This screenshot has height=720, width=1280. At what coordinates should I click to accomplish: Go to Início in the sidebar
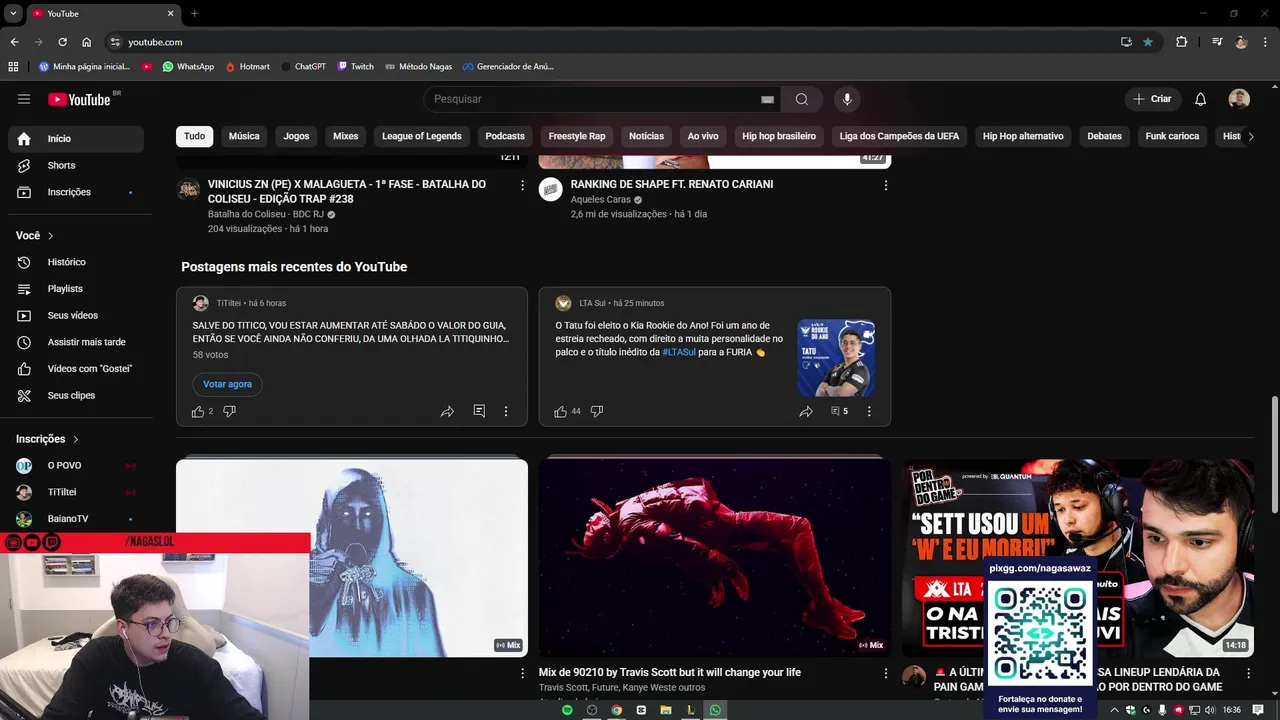76,139
